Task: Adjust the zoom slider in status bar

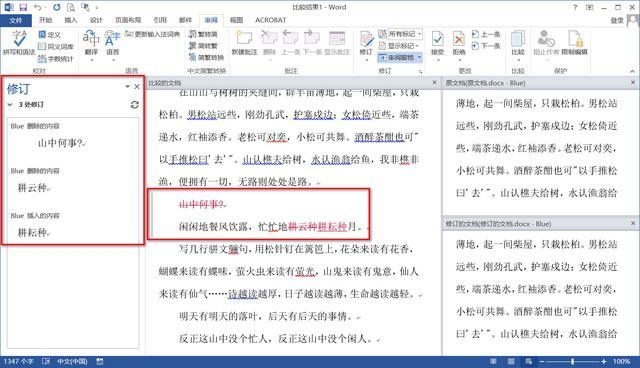Action: tap(573, 361)
